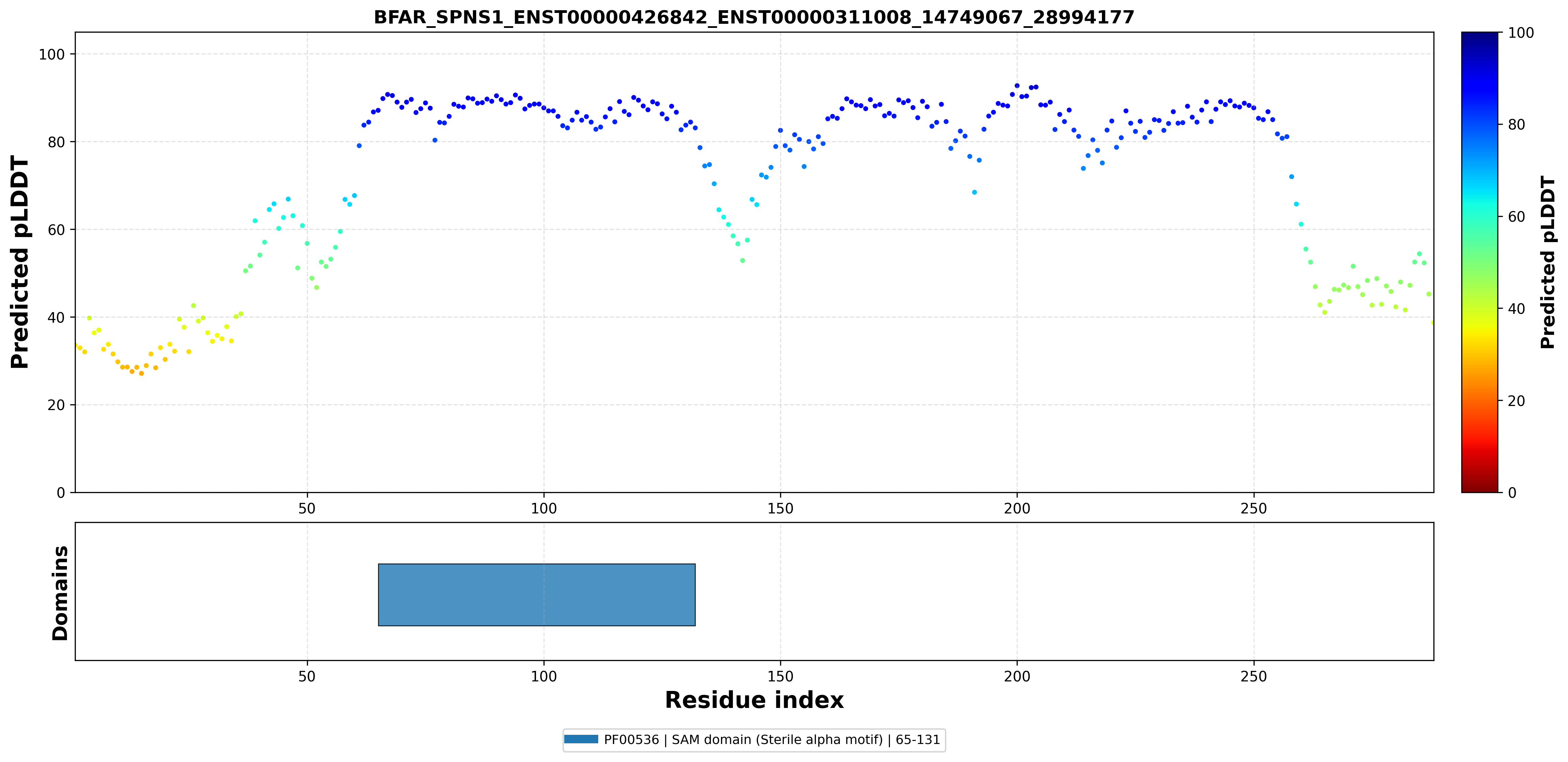Click the 200 tick below the scatter plot
The height and width of the screenshot is (762, 1568).
point(1017,508)
